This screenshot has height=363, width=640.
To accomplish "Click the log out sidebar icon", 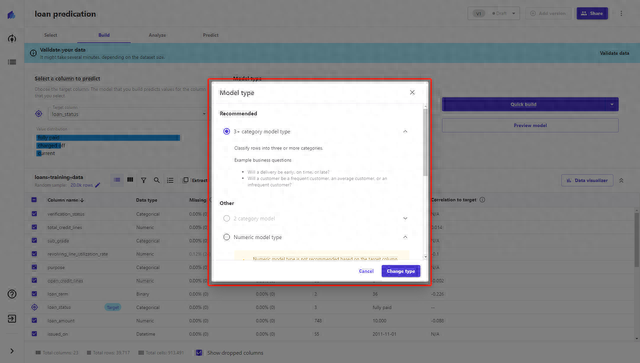I will pyautogui.click(x=12, y=318).
